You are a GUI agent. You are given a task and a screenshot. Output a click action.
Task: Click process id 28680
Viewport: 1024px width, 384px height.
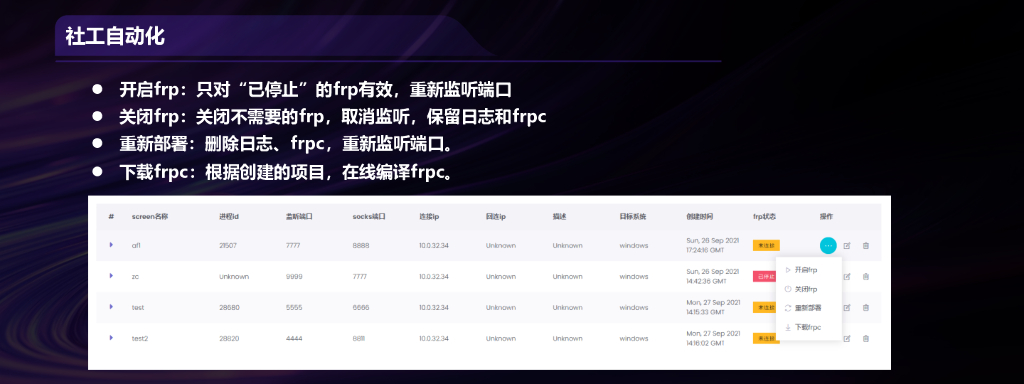pyautogui.click(x=229, y=308)
